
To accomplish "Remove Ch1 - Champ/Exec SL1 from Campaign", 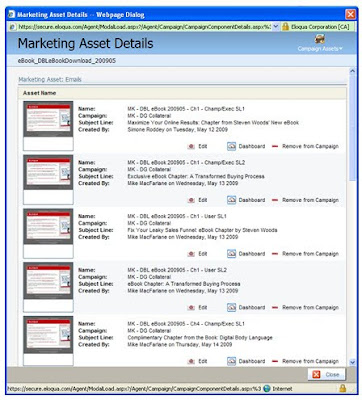I will [x=310, y=146].
